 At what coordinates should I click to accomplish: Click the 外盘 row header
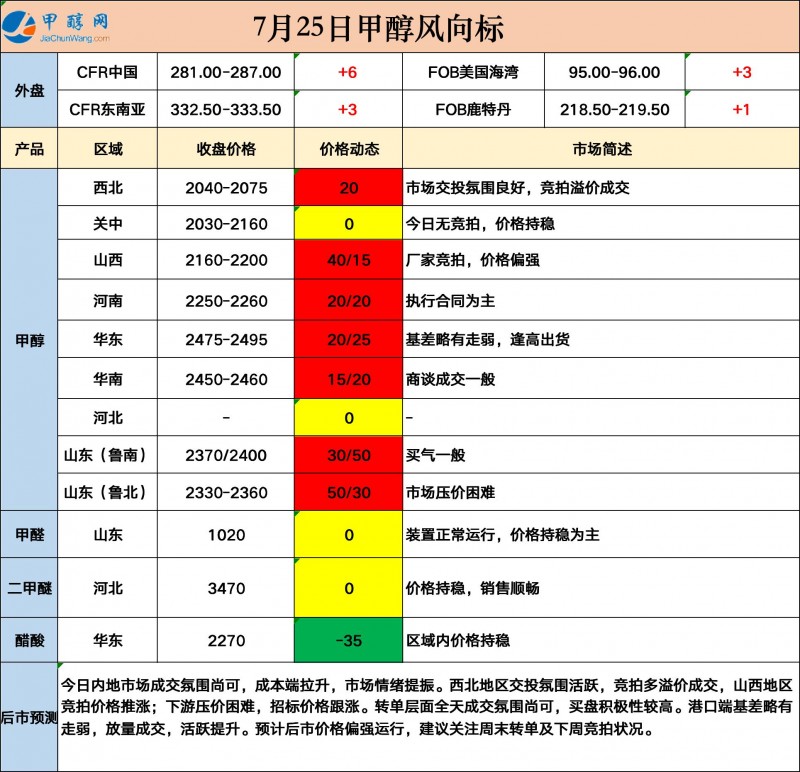[29, 90]
